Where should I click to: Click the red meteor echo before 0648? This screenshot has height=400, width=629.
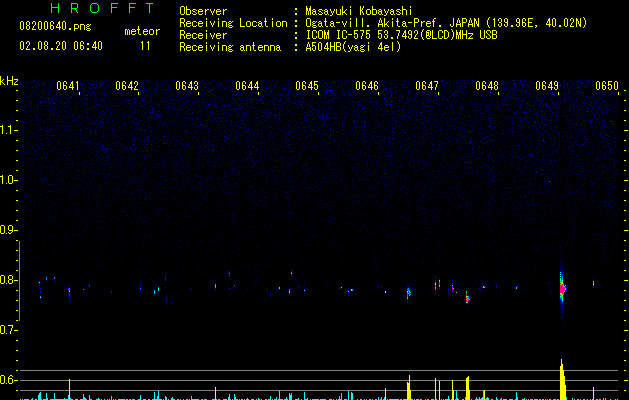467,297
